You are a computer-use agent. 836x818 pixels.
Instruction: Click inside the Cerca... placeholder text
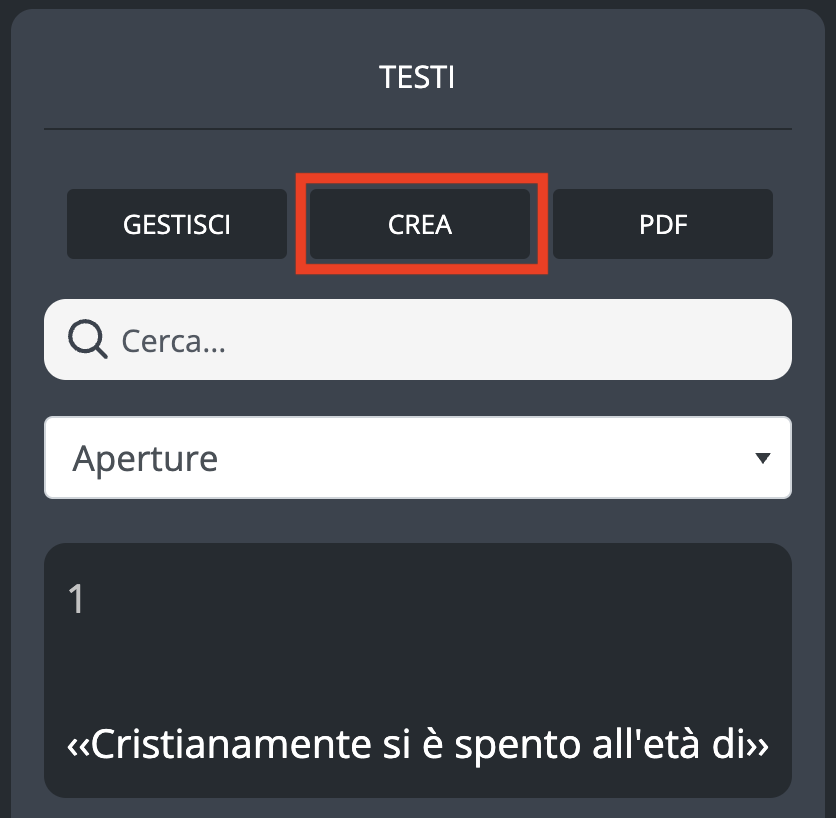point(173,342)
